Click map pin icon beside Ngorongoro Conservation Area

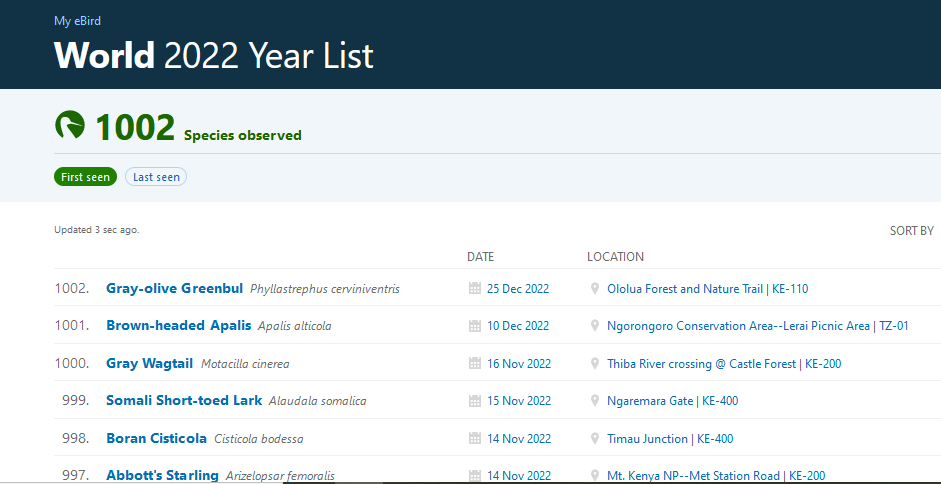coord(595,326)
